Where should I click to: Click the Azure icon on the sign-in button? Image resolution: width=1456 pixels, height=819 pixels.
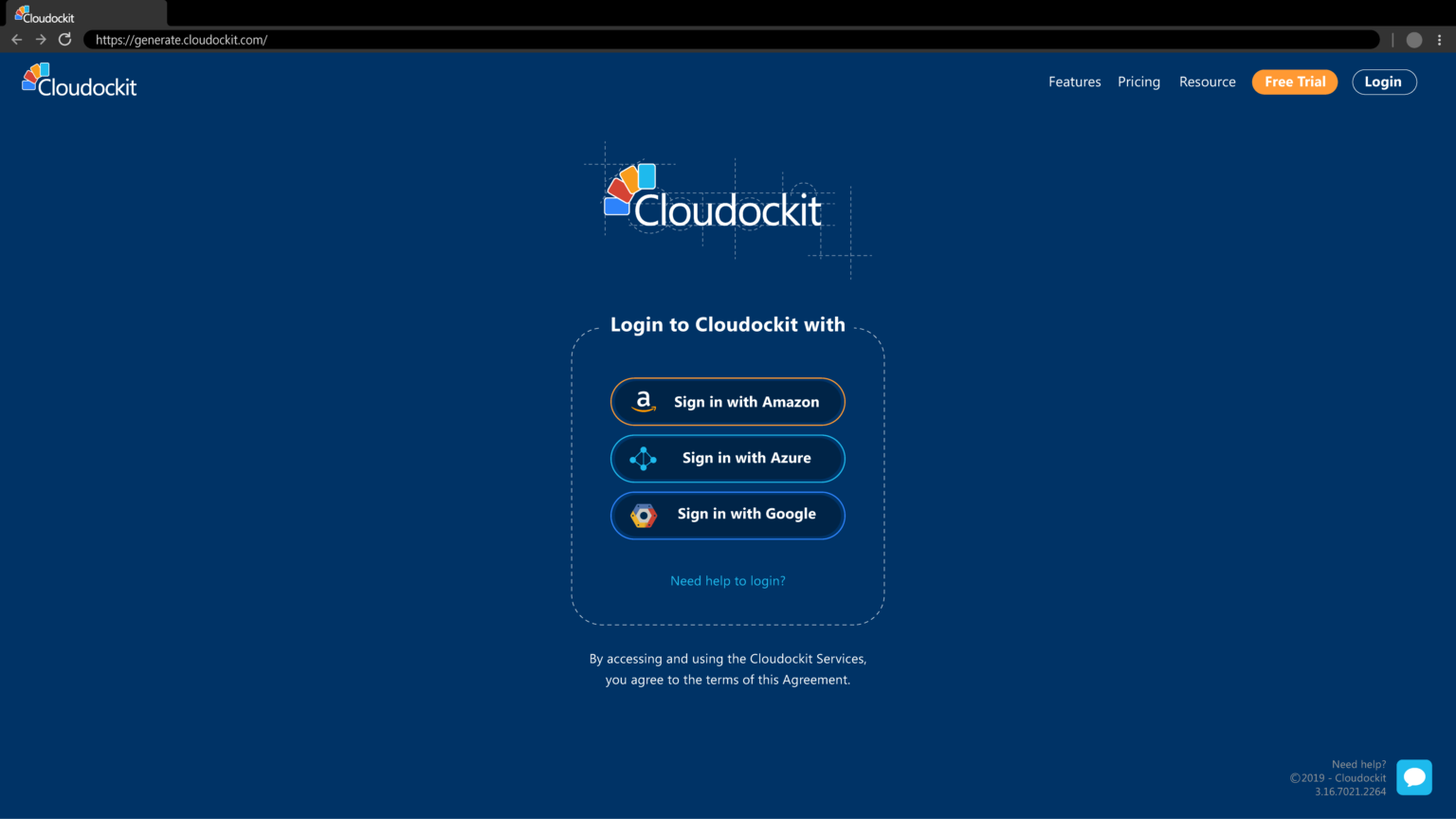tap(643, 458)
